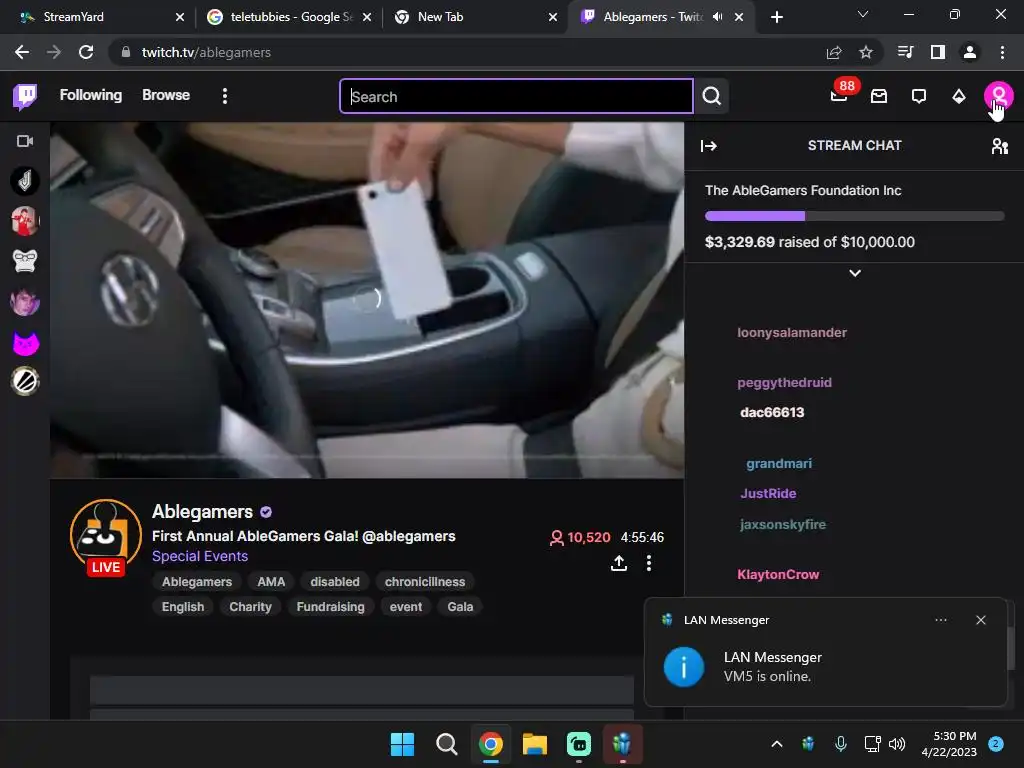Focus the Twitch search field

(516, 97)
